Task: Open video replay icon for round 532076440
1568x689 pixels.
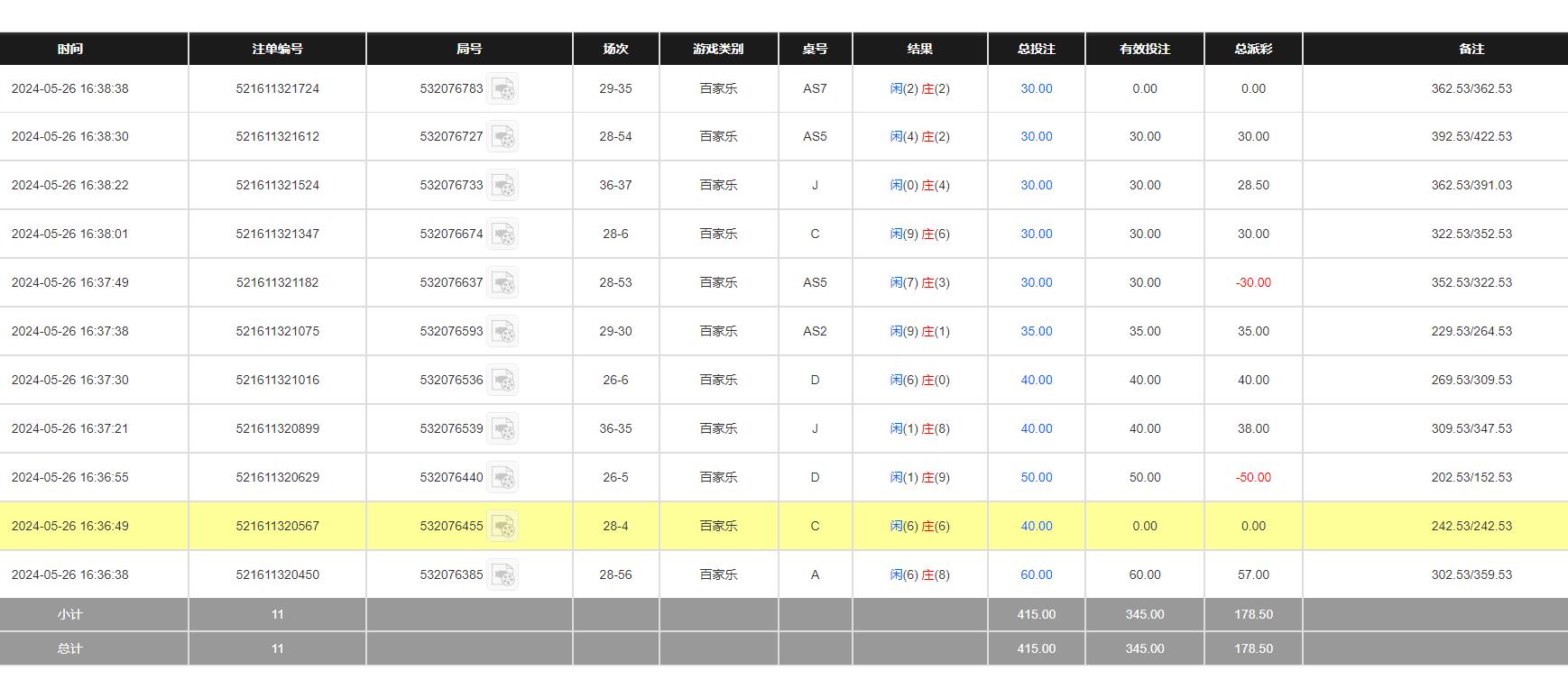Action: click(x=503, y=477)
